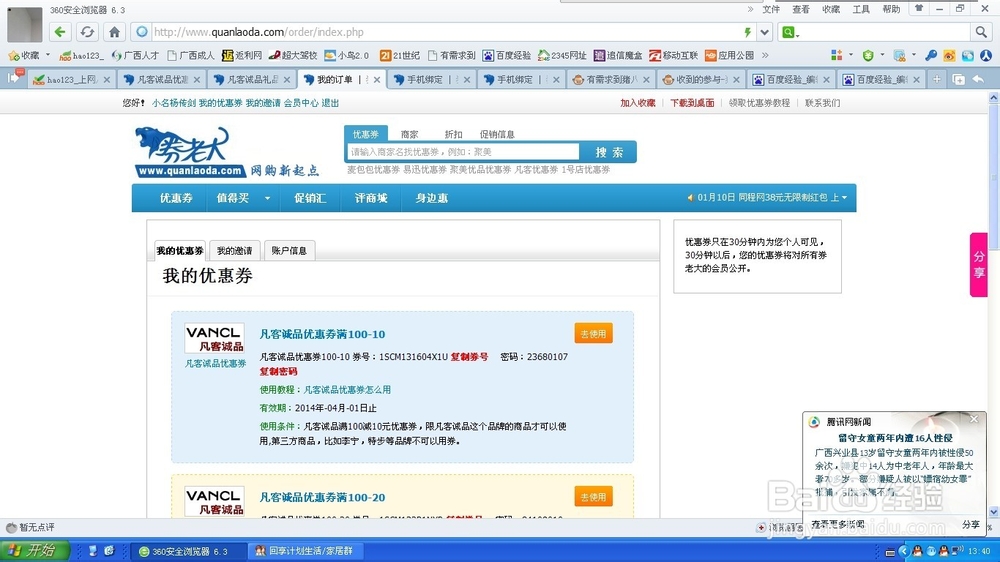Click VANCL logo of the 满100-10 coupon
Viewport: 1000px width, 562px height.
click(x=214, y=338)
